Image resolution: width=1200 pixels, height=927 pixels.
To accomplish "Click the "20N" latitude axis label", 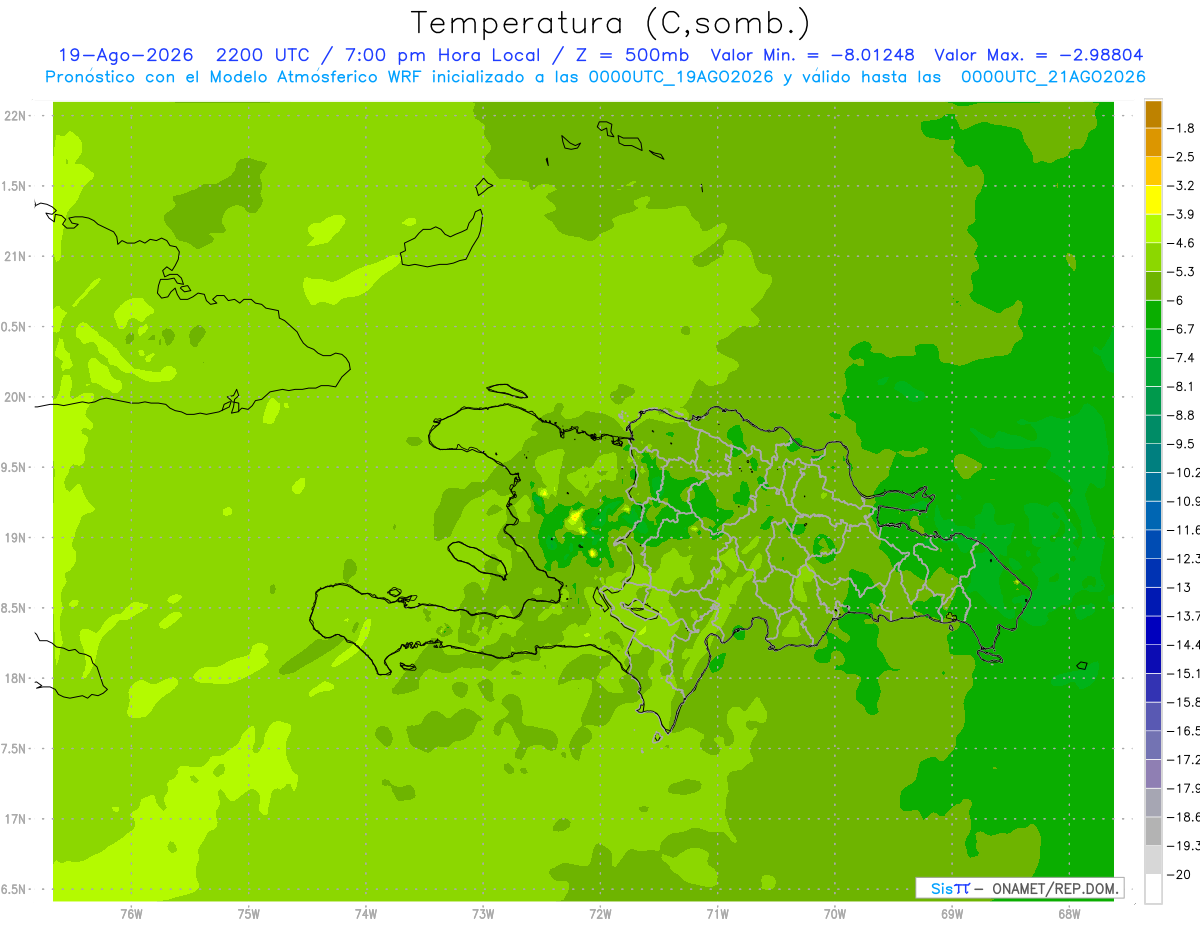I will click(x=14, y=397).
